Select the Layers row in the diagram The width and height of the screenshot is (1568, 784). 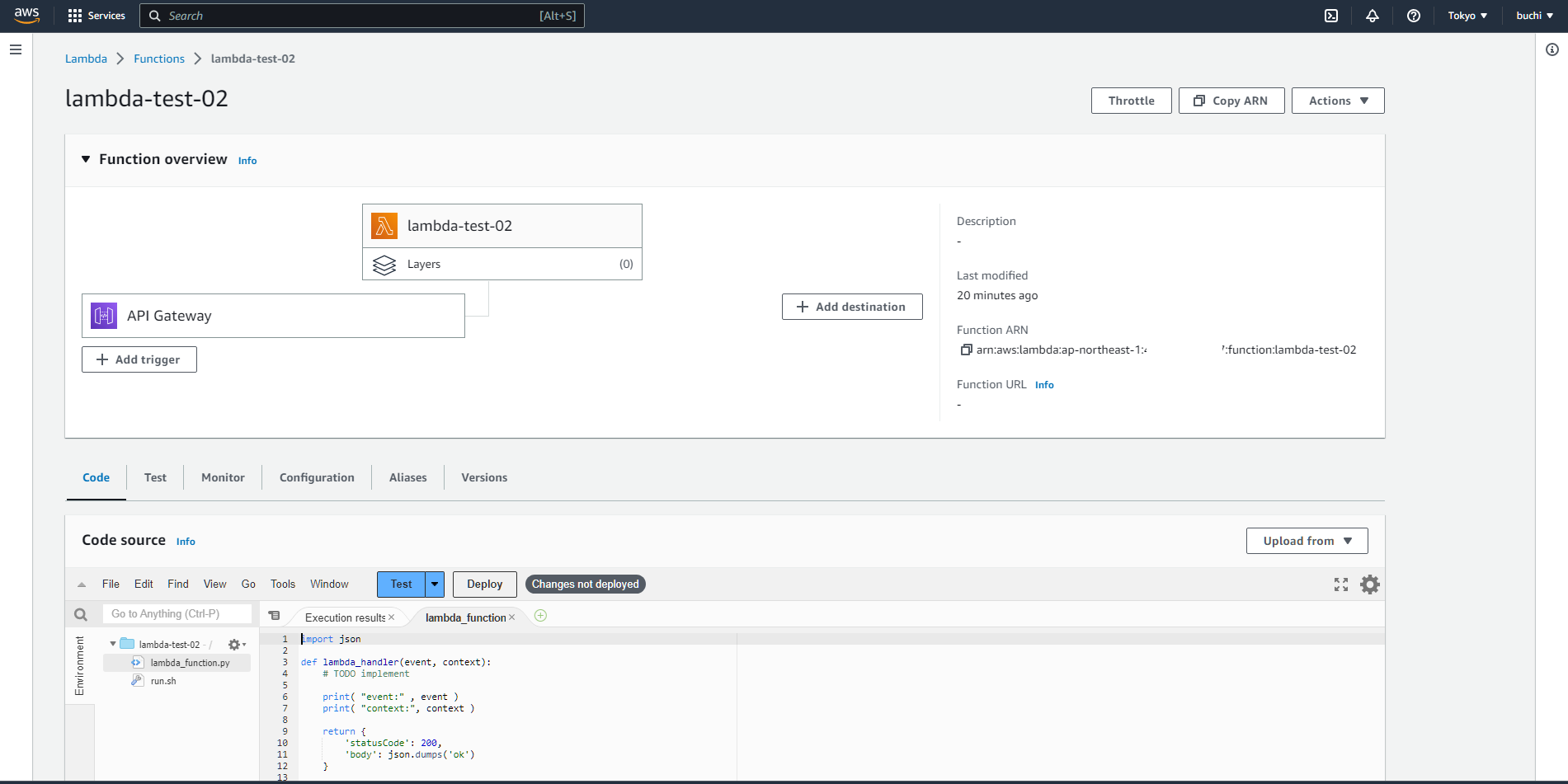pyautogui.click(x=502, y=264)
